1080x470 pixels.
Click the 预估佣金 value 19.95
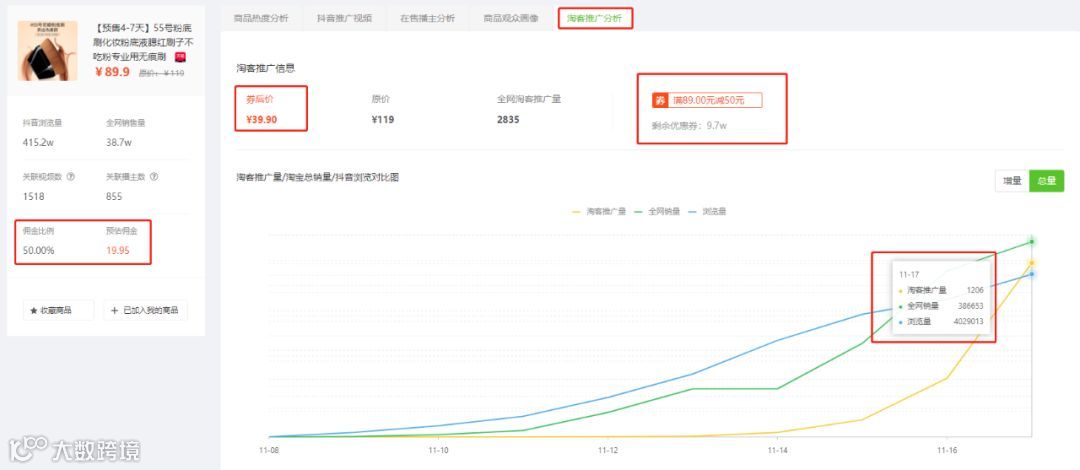(118, 250)
